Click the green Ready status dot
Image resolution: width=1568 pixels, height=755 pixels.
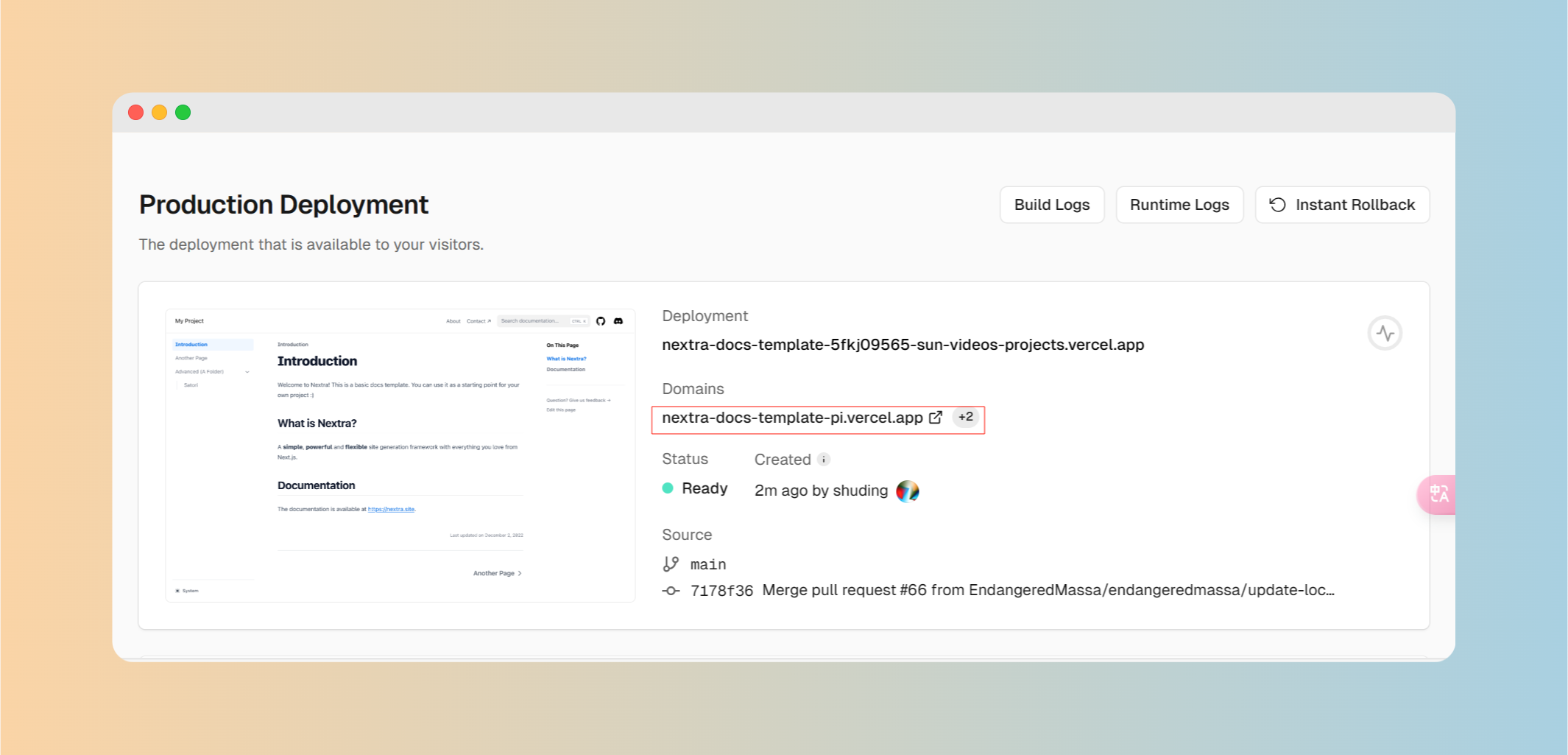pos(668,488)
